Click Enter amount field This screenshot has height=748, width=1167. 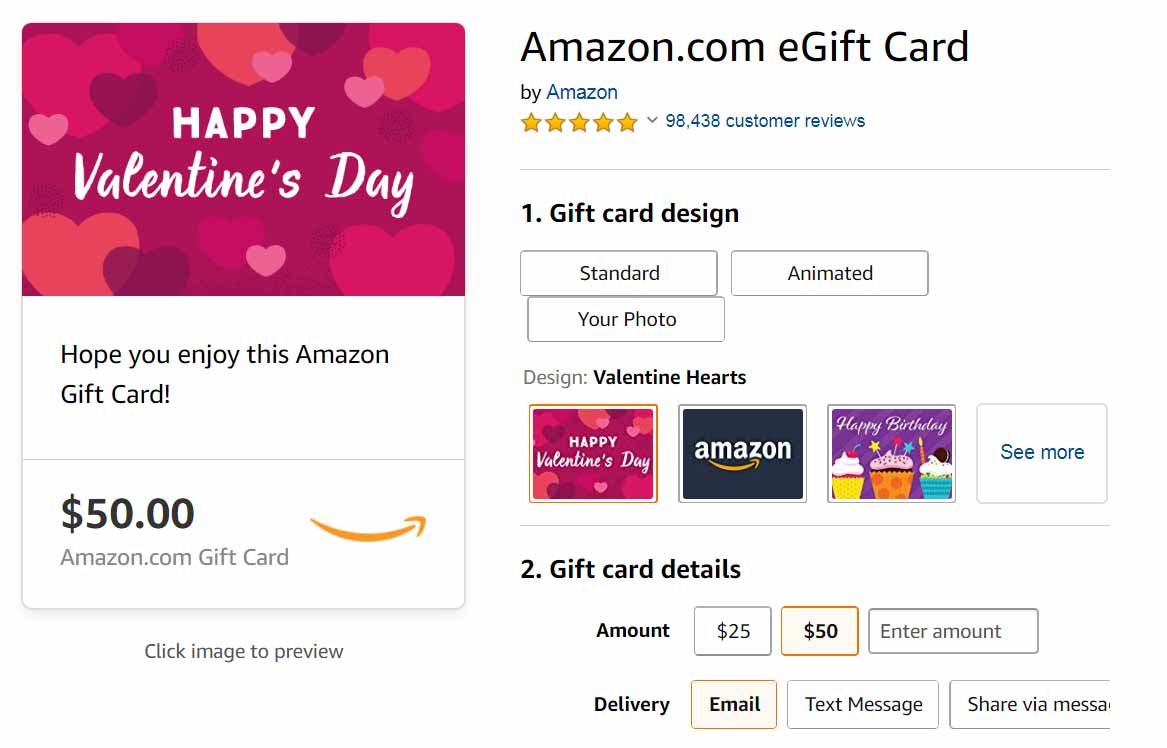952,630
